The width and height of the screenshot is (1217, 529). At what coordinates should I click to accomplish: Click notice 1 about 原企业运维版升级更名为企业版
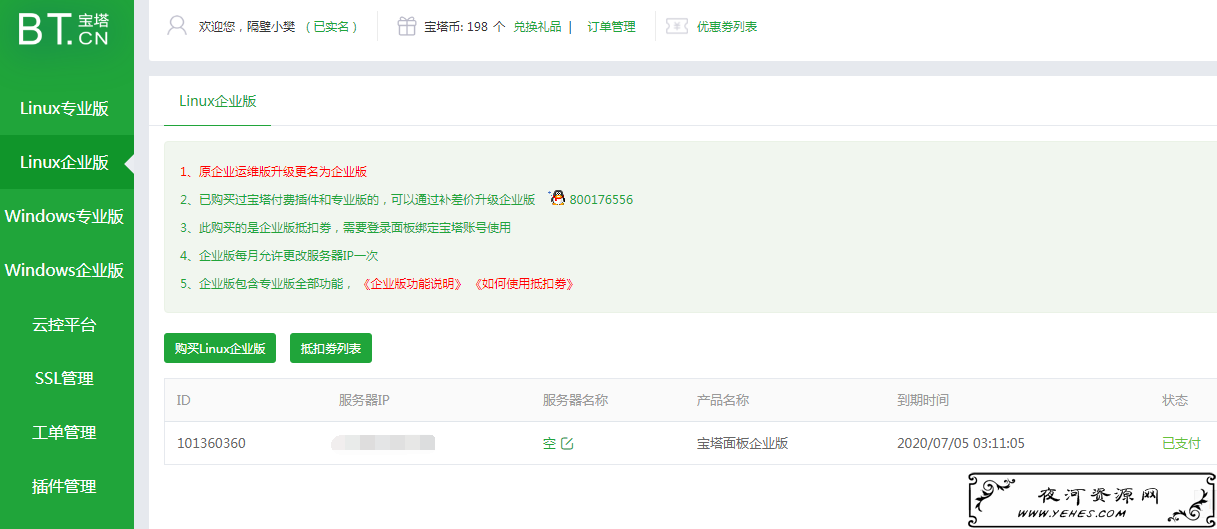coord(274,172)
